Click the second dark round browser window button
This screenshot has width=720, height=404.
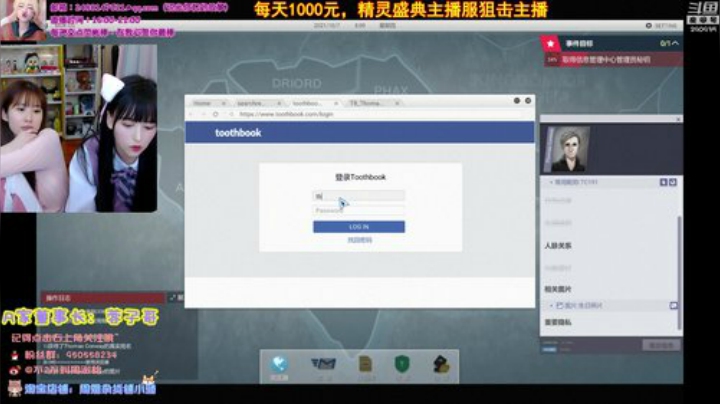tap(528, 101)
